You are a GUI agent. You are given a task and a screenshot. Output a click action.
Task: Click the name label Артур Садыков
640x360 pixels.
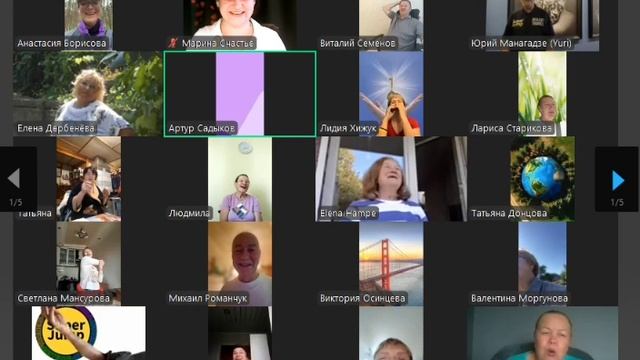pos(202,128)
